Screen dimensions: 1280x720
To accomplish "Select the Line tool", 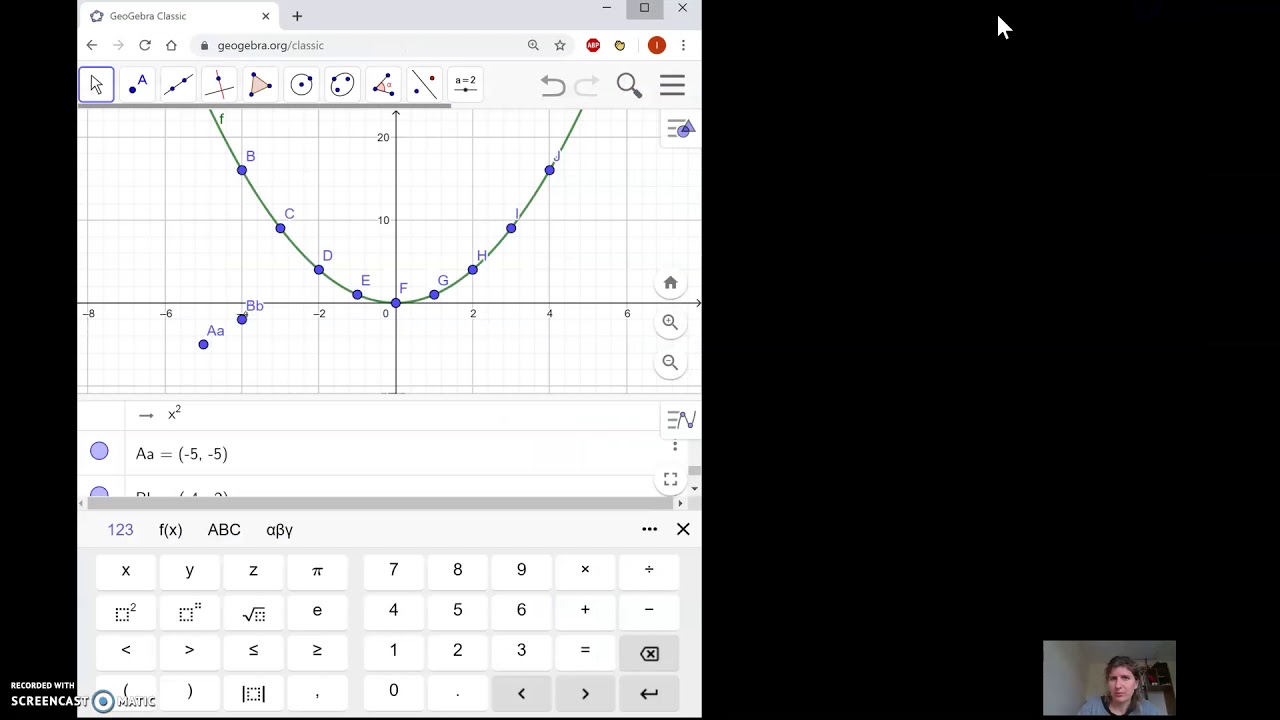I will (178, 85).
